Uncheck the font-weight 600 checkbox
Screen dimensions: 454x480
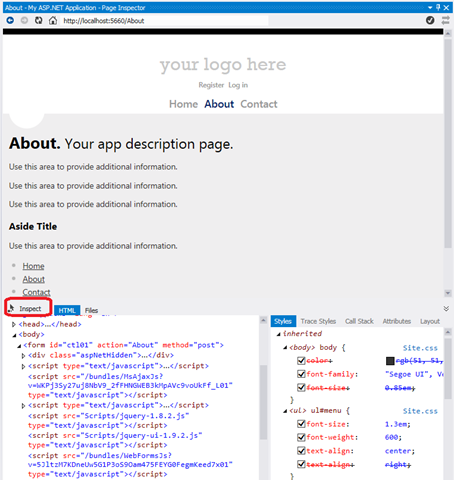(301, 437)
